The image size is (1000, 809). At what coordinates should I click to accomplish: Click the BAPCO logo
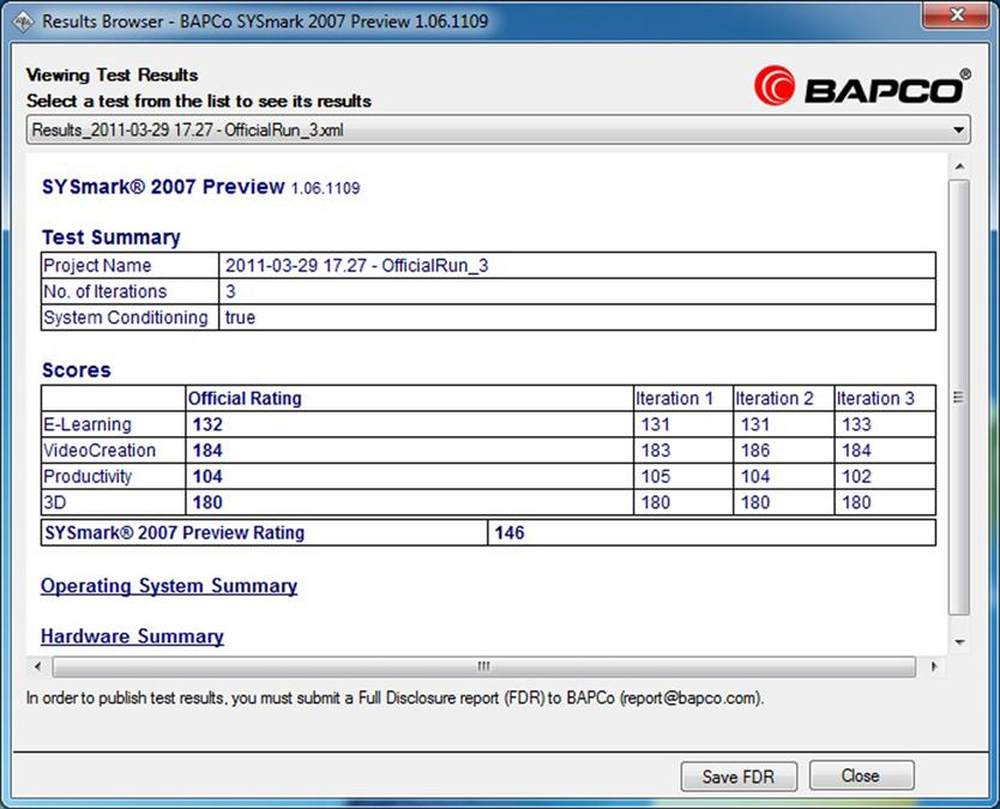861,87
